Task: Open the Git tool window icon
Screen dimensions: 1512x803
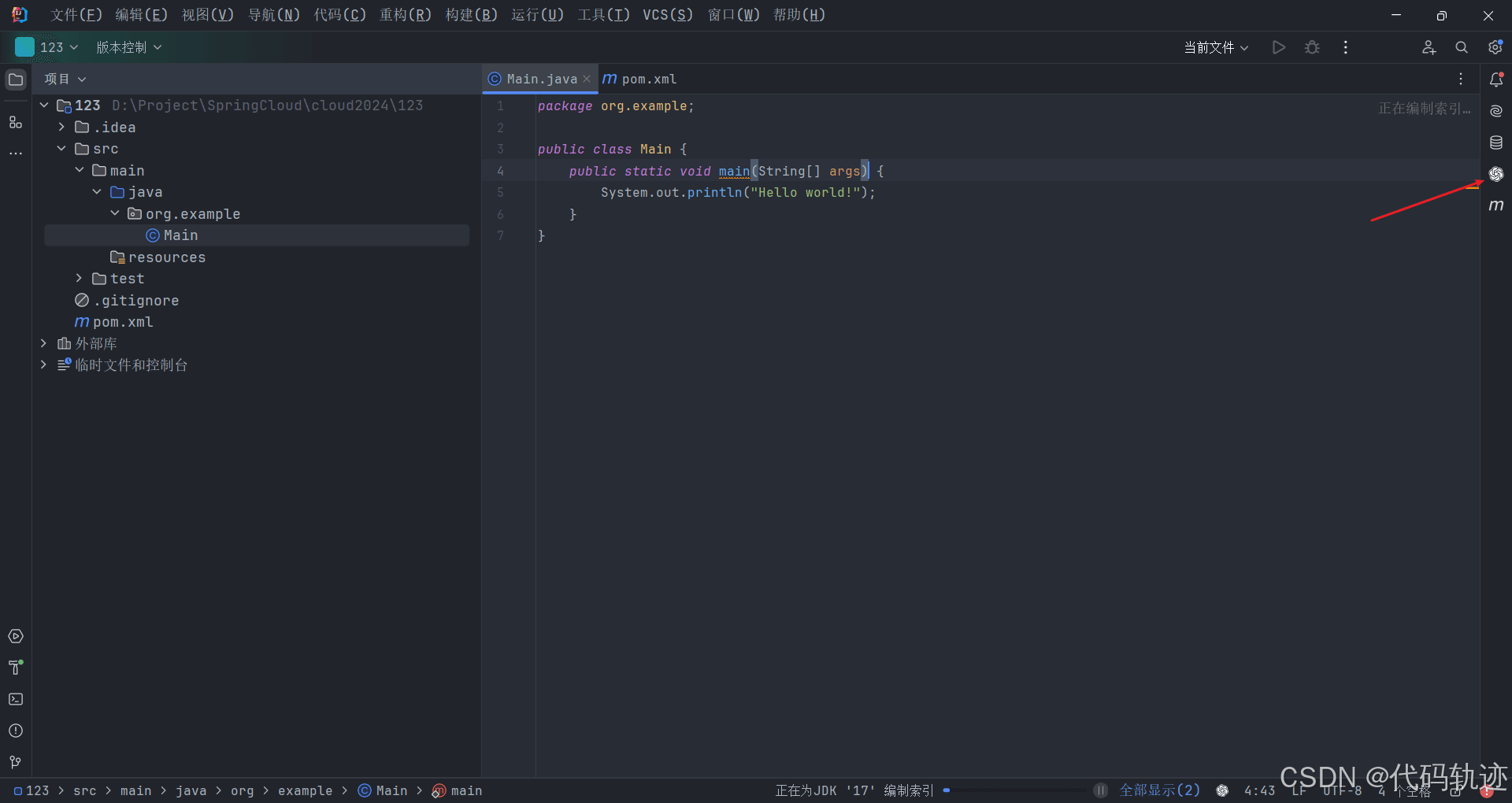Action: (16, 762)
